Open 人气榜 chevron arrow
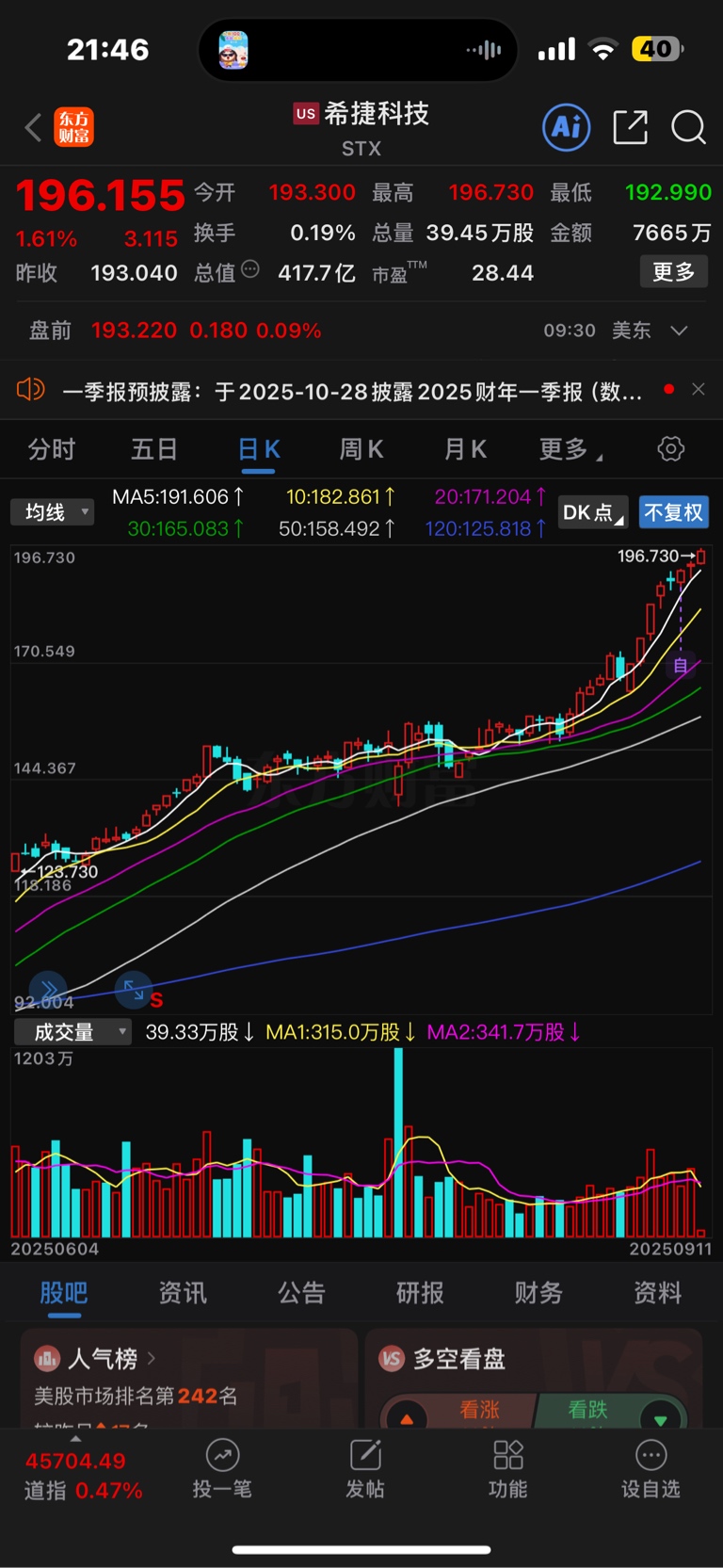 (x=151, y=1359)
